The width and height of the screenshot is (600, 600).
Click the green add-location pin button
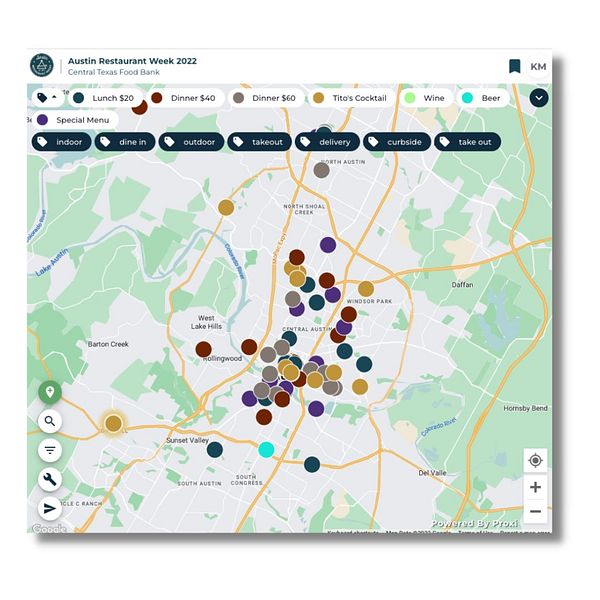pyautogui.click(x=50, y=392)
